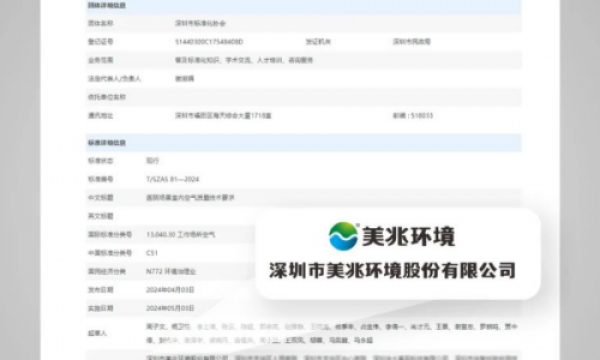
Task: Click the 登记证号 label
Action: 101,42
